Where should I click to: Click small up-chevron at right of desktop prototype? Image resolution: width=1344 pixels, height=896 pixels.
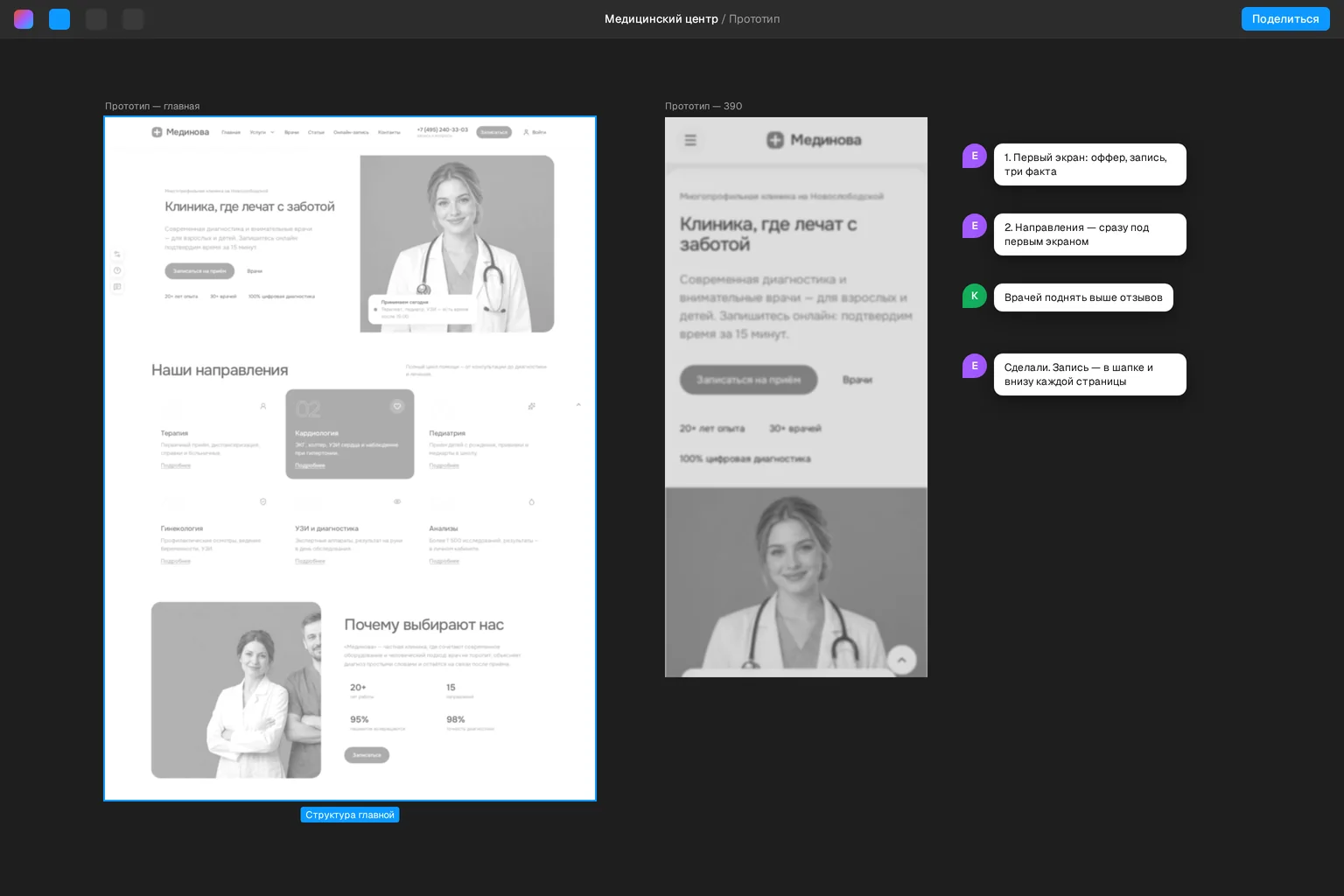point(578,405)
